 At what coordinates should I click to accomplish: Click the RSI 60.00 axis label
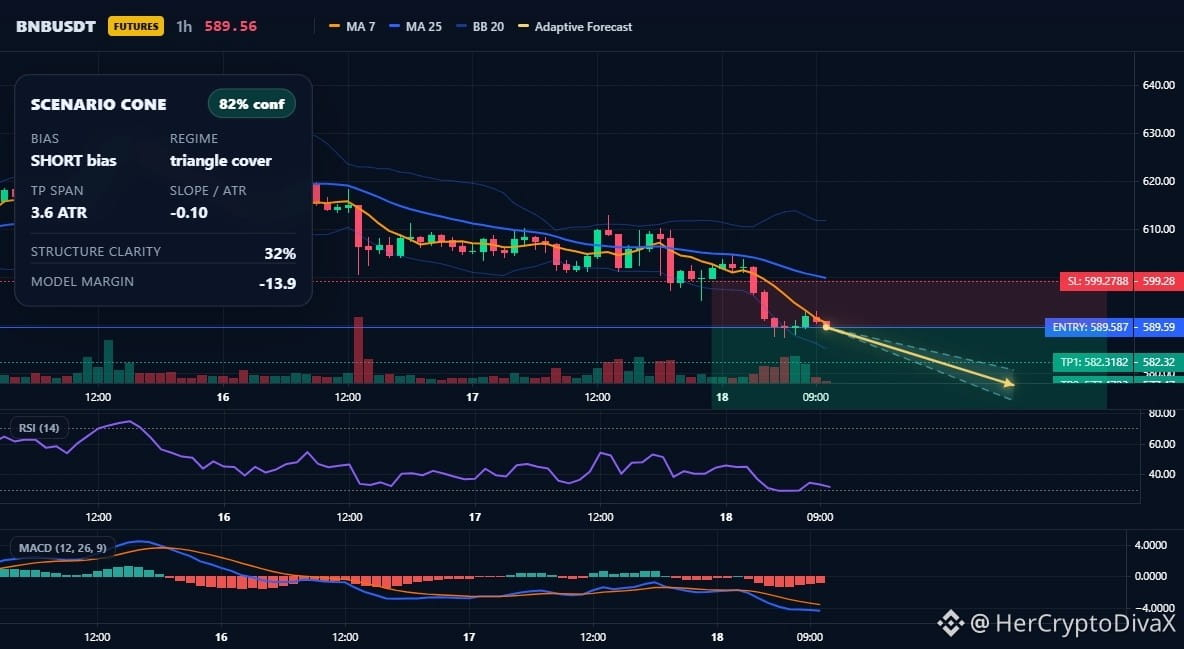pyautogui.click(x=1161, y=443)
